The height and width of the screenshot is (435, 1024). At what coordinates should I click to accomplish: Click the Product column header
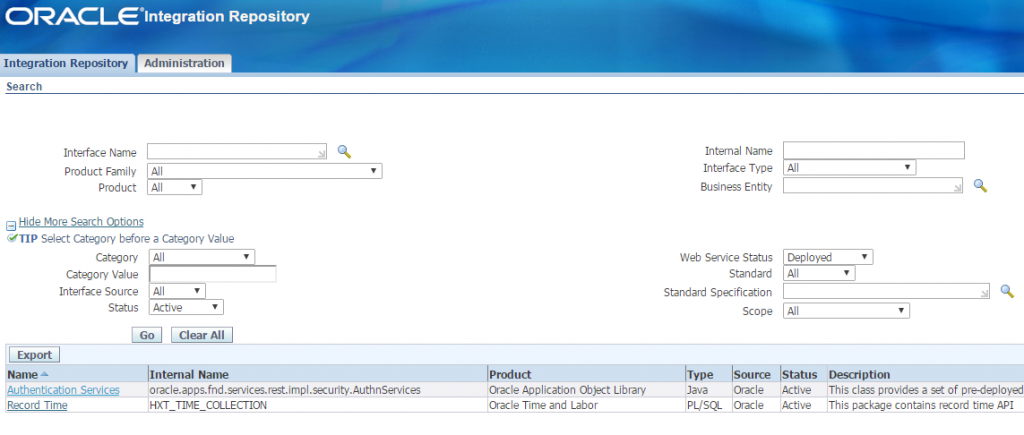pos(510,375)
